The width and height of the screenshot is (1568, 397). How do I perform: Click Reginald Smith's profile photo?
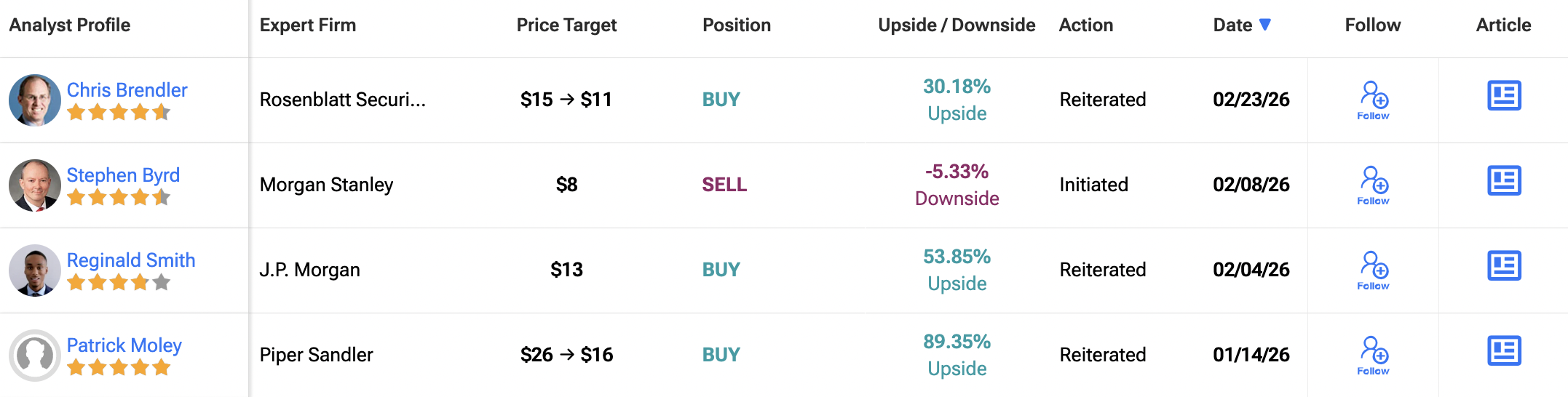click(x=35, y=270)
